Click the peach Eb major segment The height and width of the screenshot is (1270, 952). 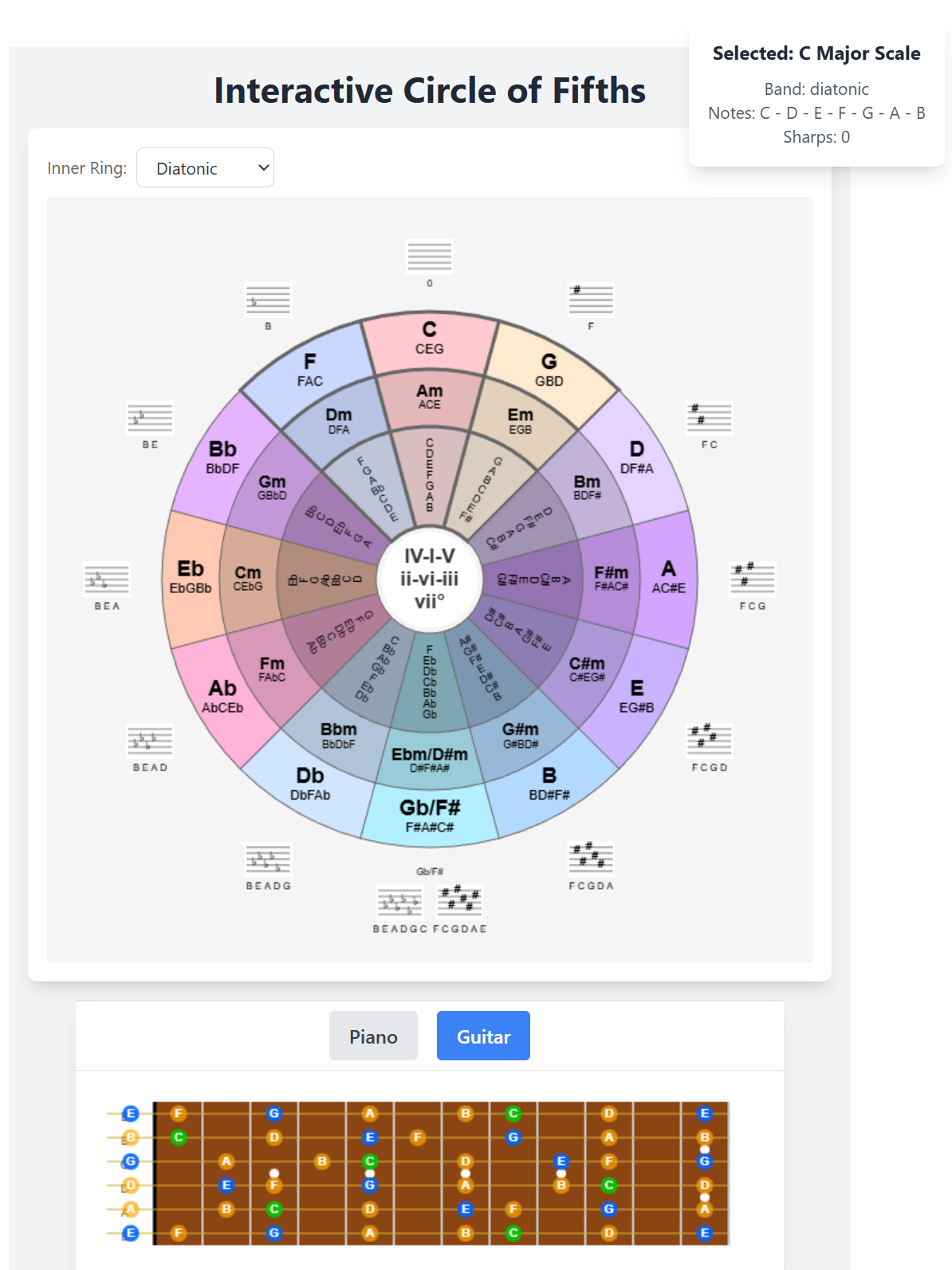point(191,576)
